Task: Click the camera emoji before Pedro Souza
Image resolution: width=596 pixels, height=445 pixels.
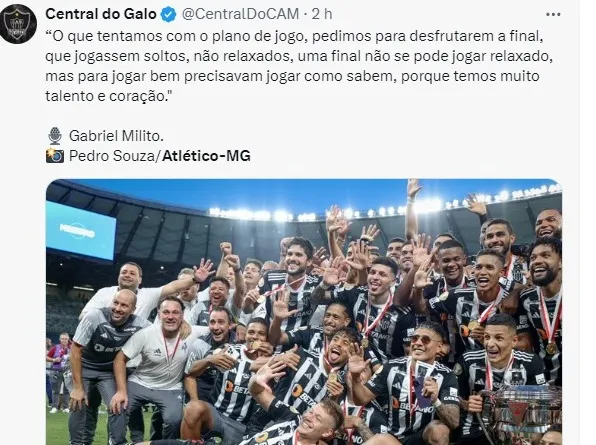Action: 55,156
